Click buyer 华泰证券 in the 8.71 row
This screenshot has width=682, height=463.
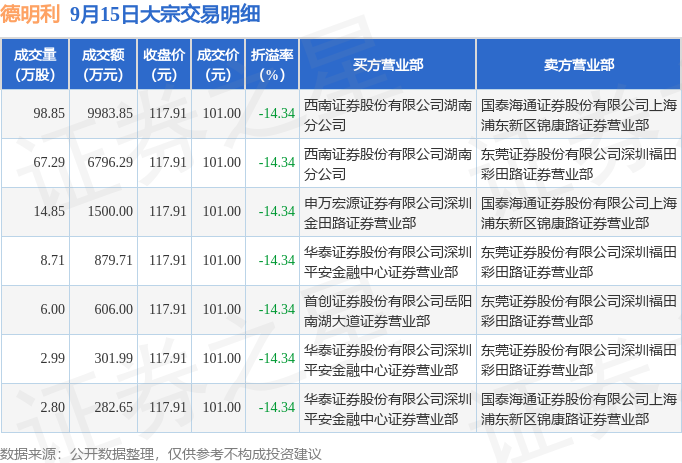pyautogui.click(x=388, y=262)
